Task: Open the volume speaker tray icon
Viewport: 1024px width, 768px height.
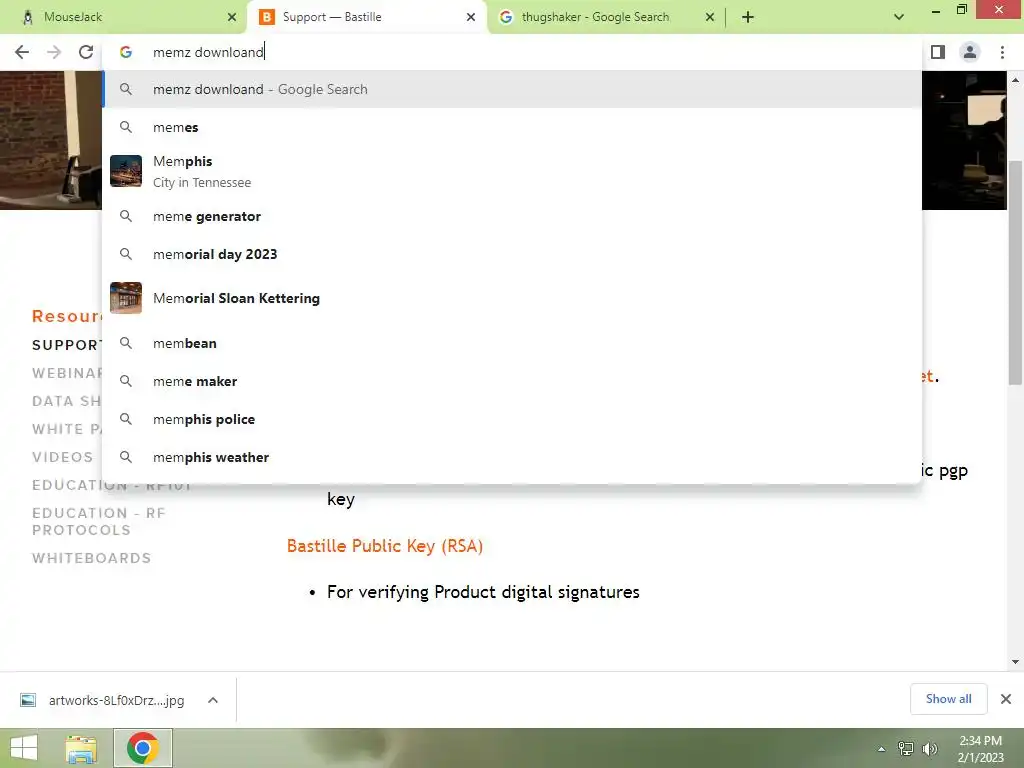Action: 929,749
